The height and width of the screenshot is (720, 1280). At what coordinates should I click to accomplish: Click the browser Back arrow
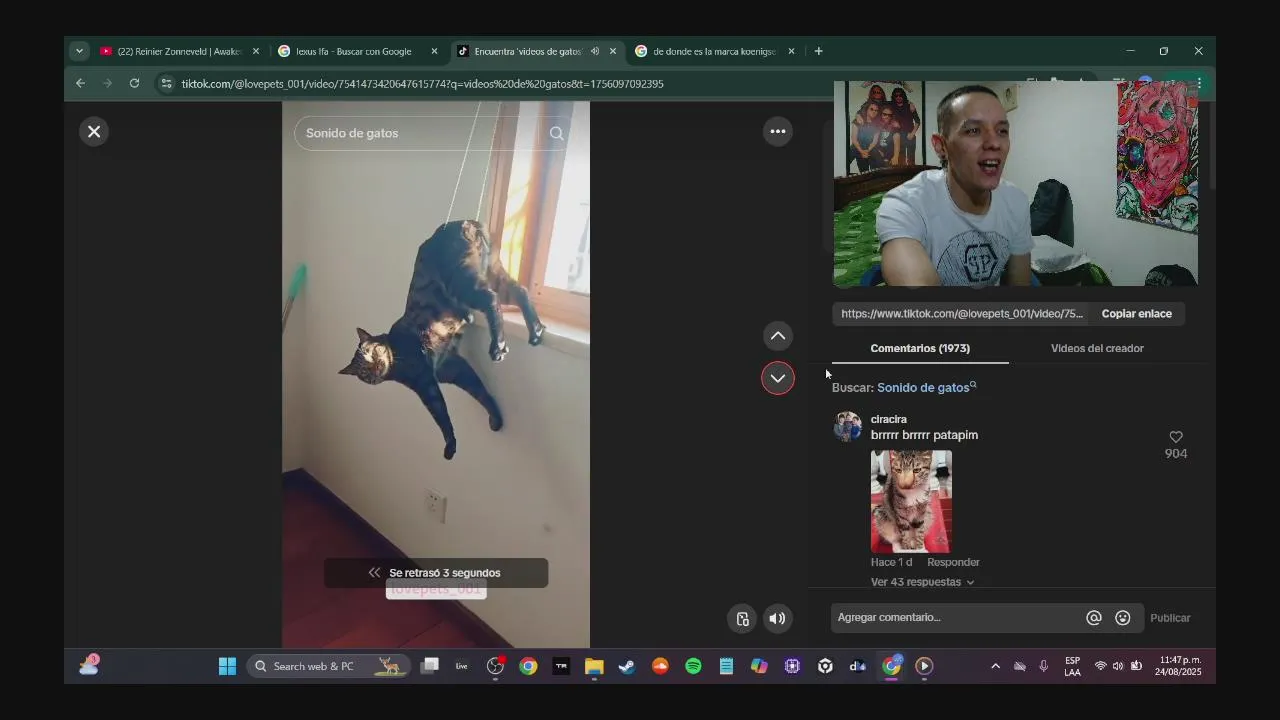(80, 83)
